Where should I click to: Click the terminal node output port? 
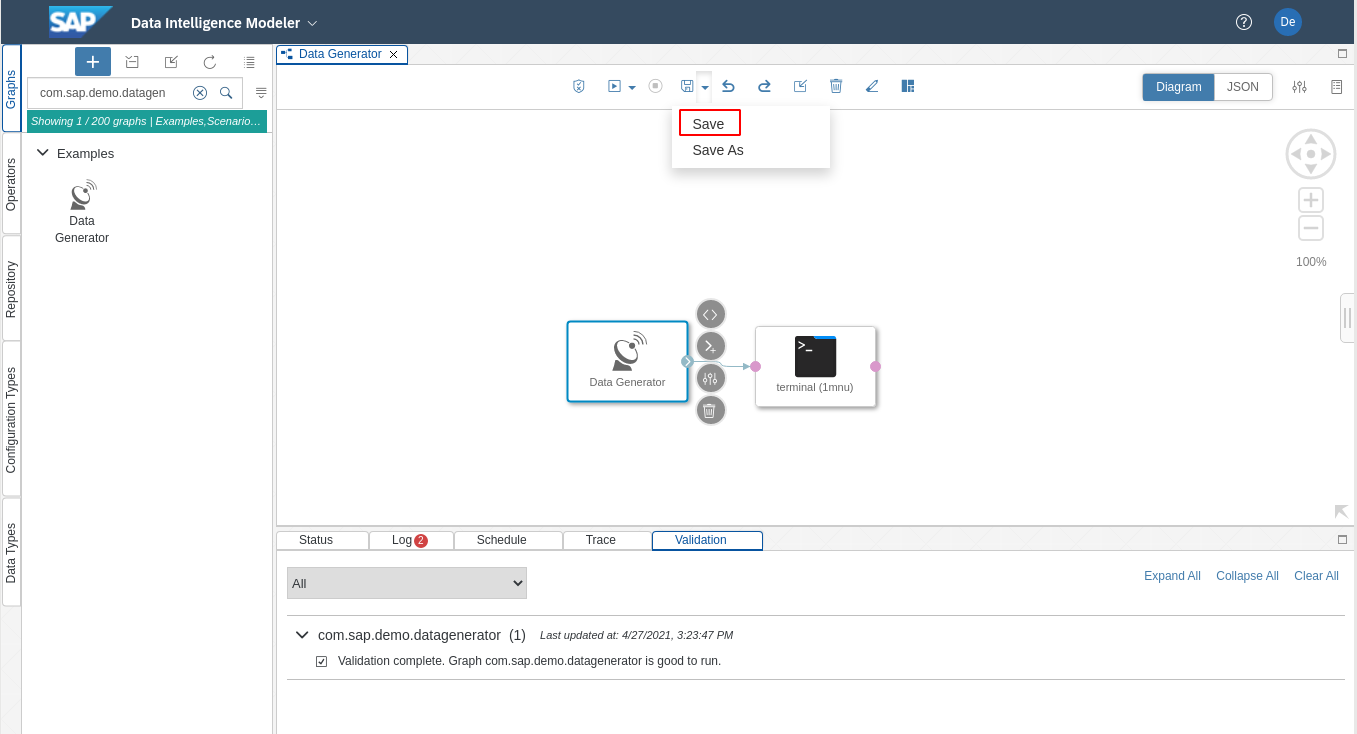(876, 366)
